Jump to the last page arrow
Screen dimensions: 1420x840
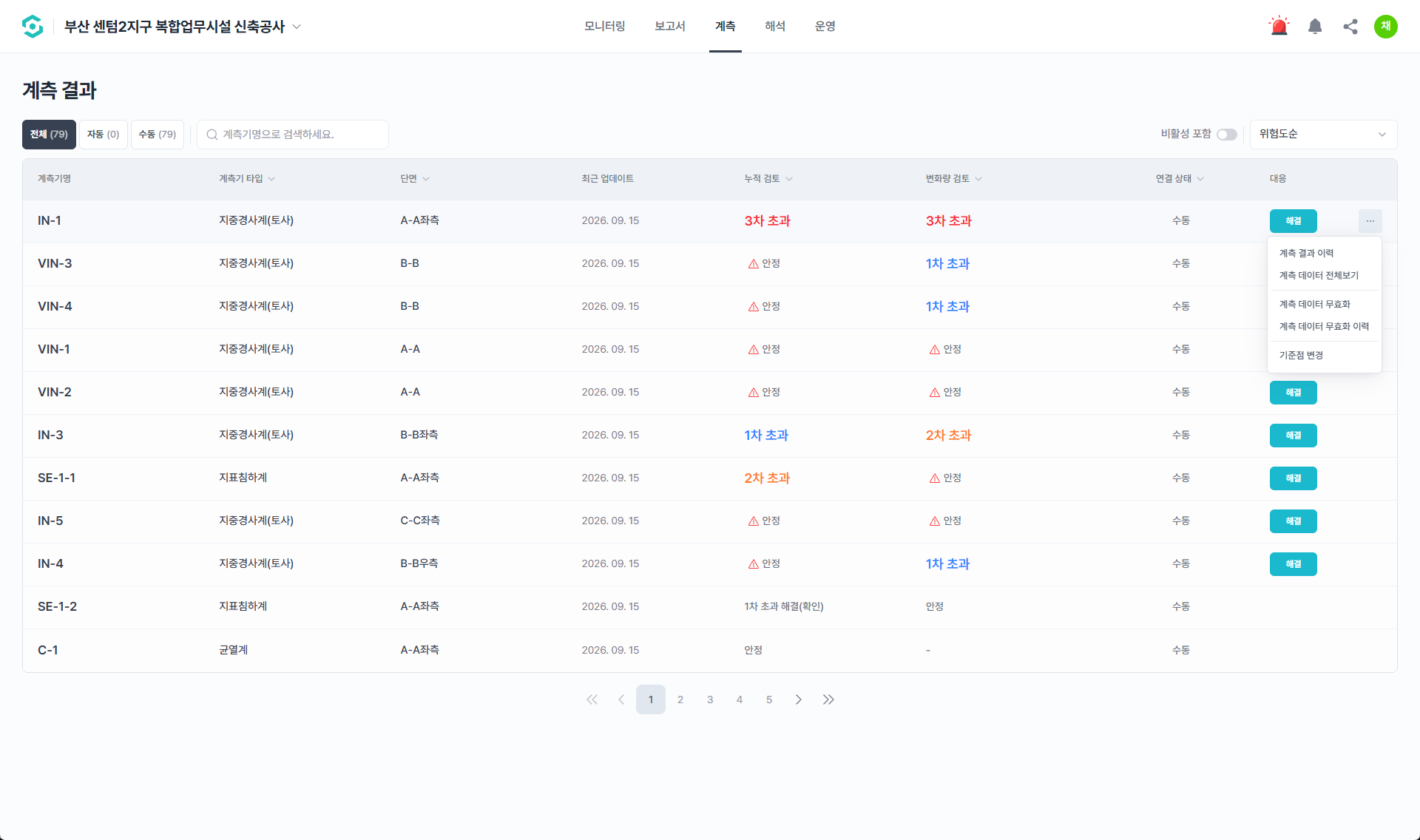(828, 700)
